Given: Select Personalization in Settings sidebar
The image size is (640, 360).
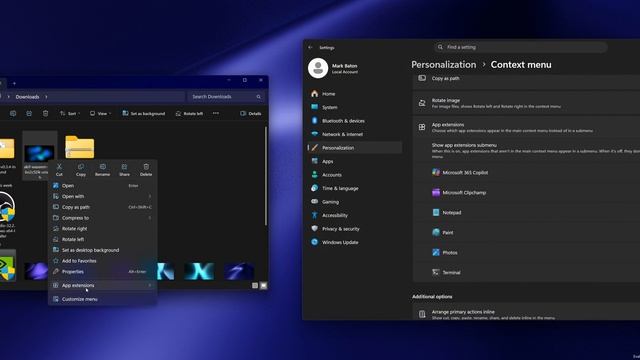Looking at the screenshot, I should point(355,148).
